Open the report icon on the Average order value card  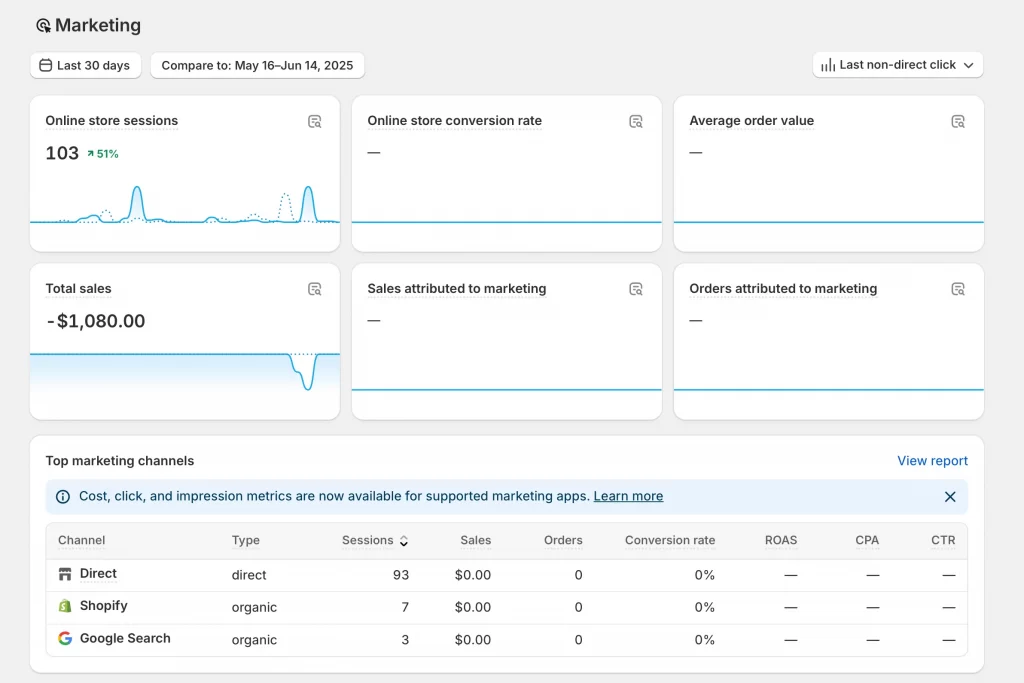(958, 121)
